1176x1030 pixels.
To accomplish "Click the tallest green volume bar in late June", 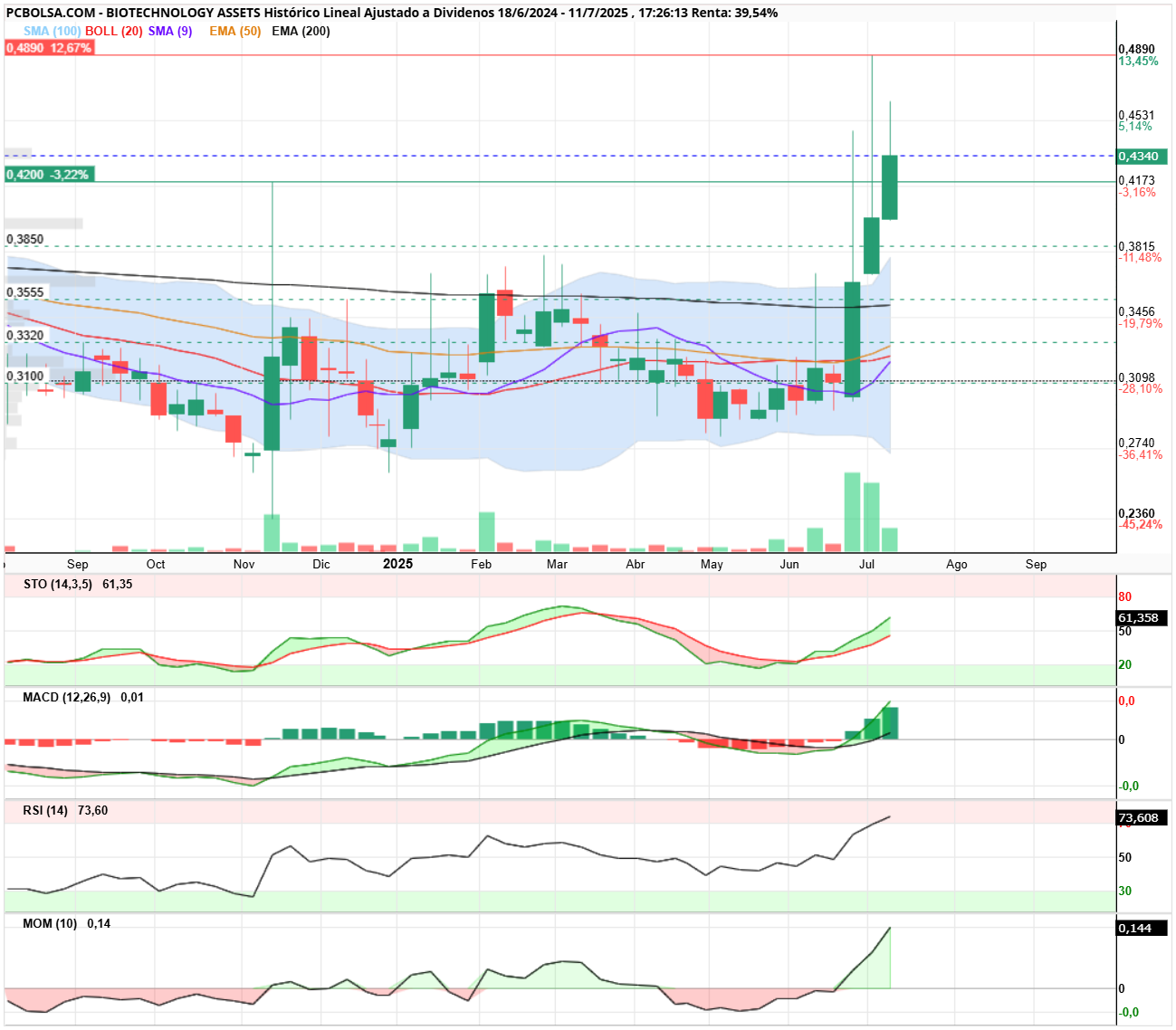I will point(852,512).
